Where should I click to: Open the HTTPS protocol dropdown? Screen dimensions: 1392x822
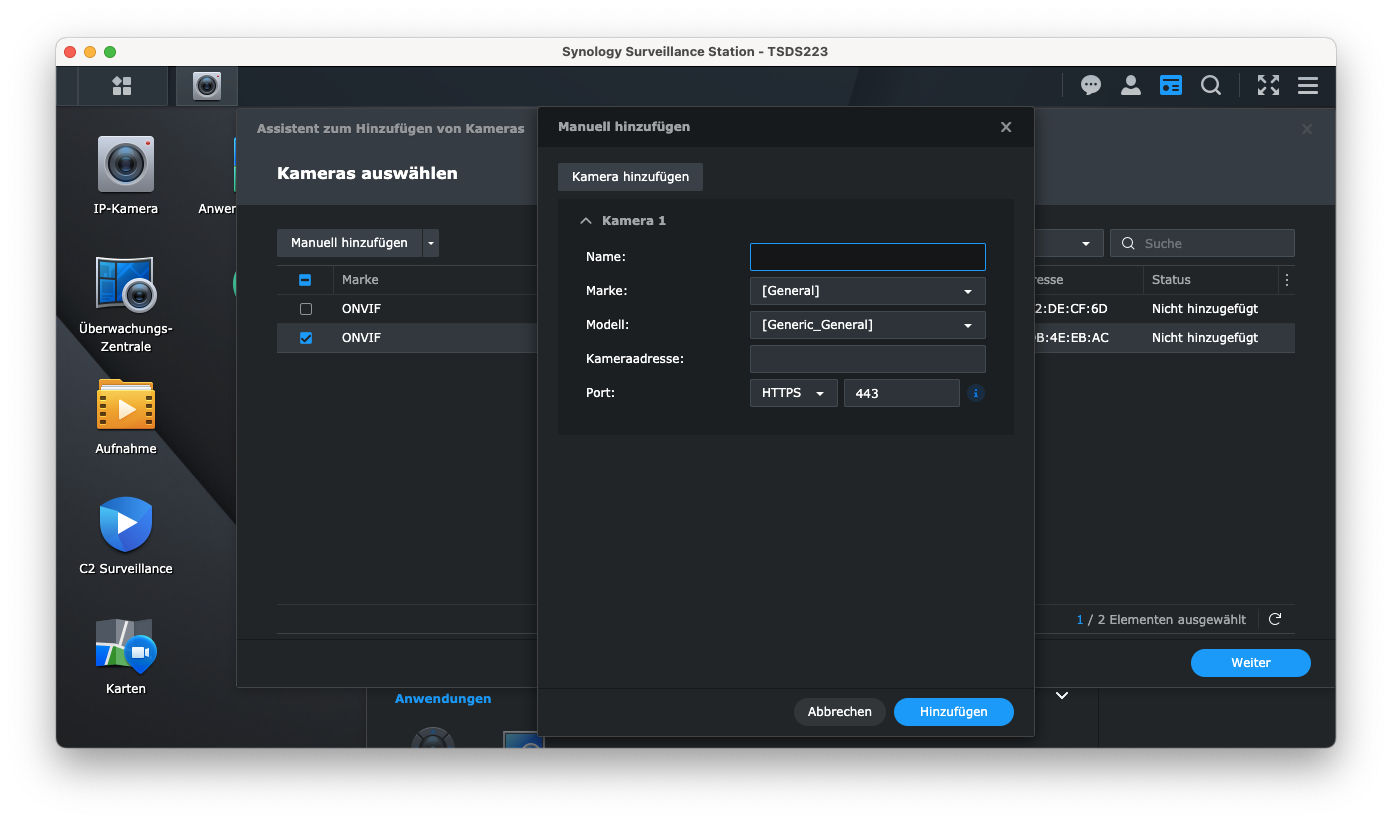793,393
